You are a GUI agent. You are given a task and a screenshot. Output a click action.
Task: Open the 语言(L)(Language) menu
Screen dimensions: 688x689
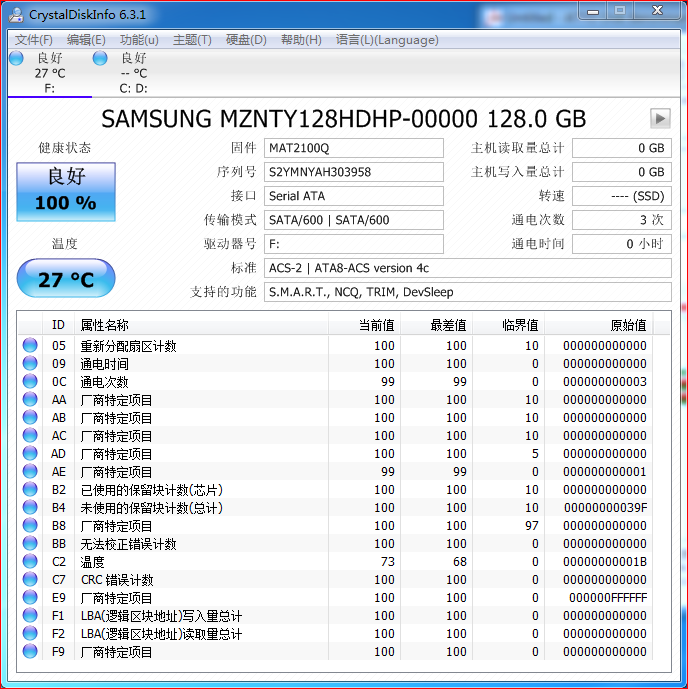pos(387,40)
